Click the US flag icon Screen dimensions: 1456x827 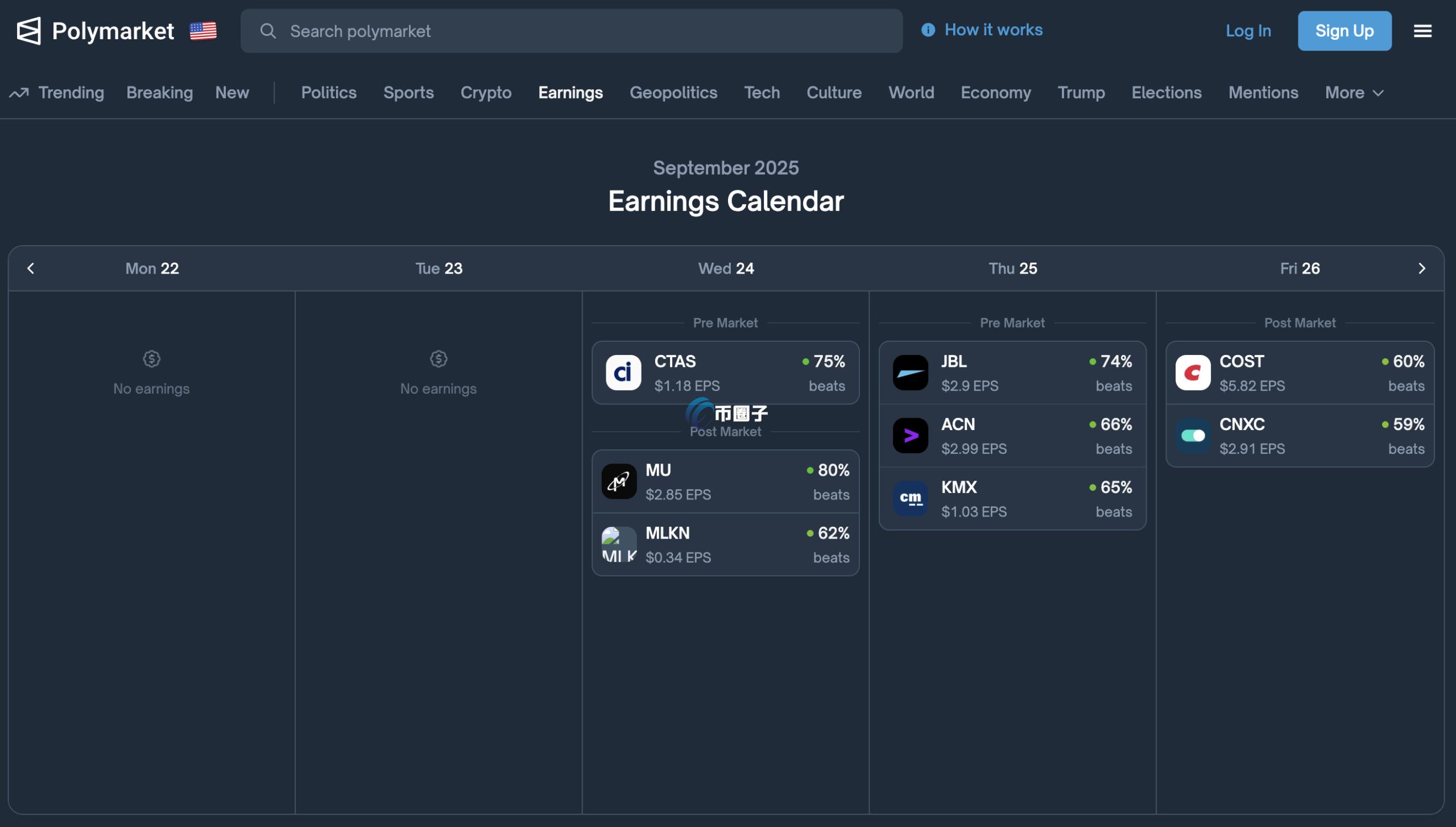click(203, 31)
